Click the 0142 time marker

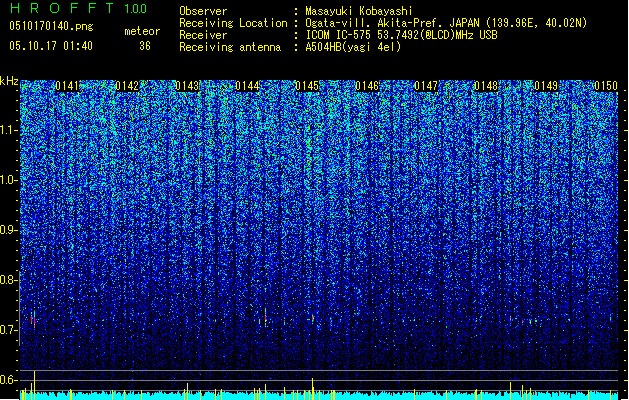[127, 86]
